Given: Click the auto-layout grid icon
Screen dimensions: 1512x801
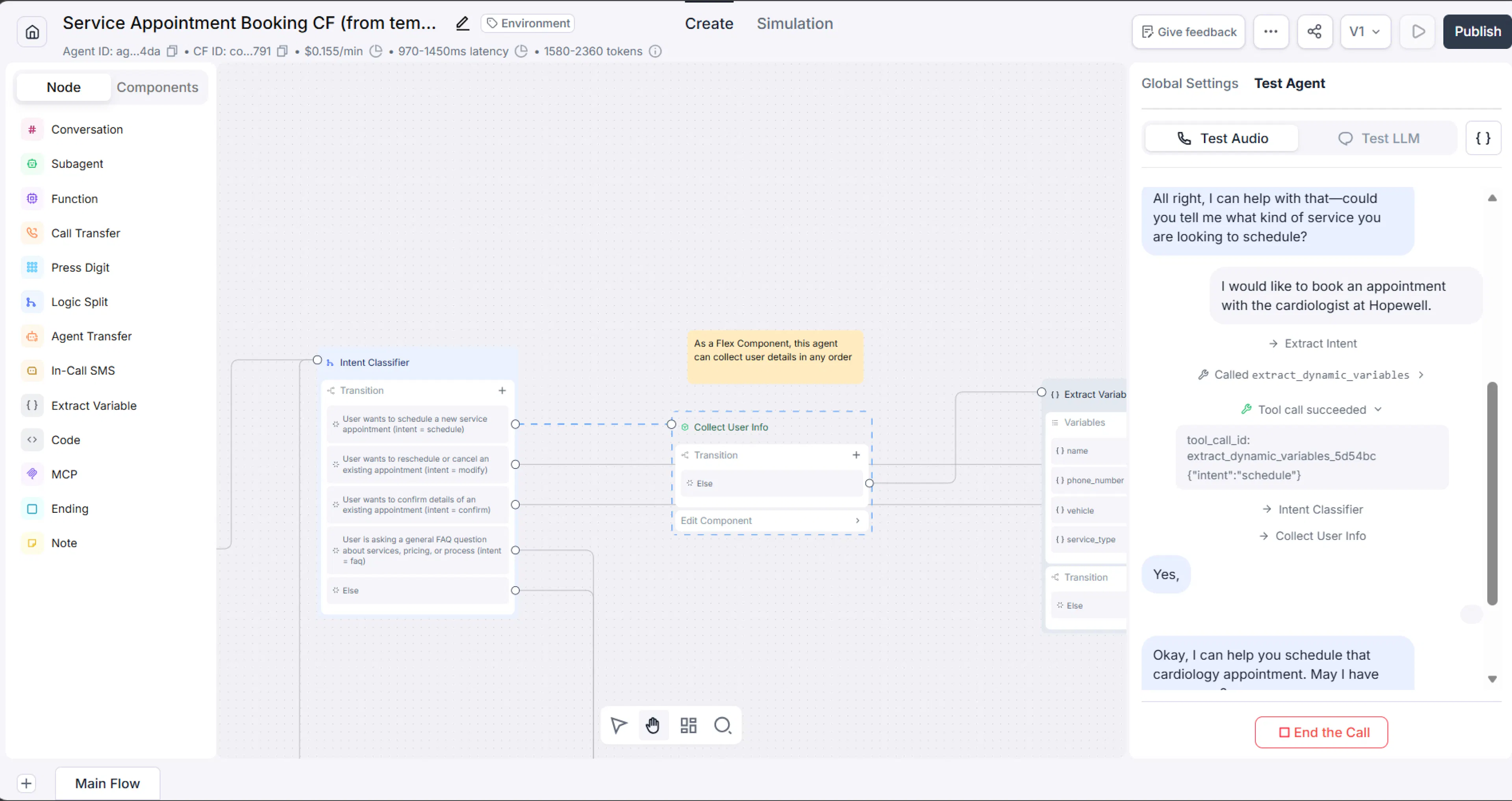Looking at the screenshot, I should click(x=688, y=725).
